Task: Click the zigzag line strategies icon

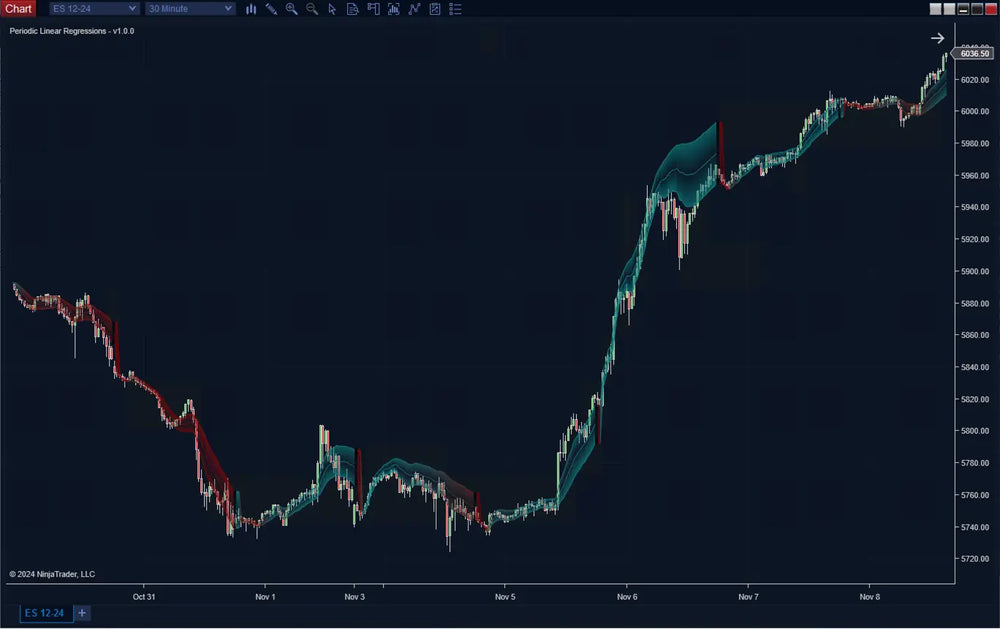Action: click(414, 9)
